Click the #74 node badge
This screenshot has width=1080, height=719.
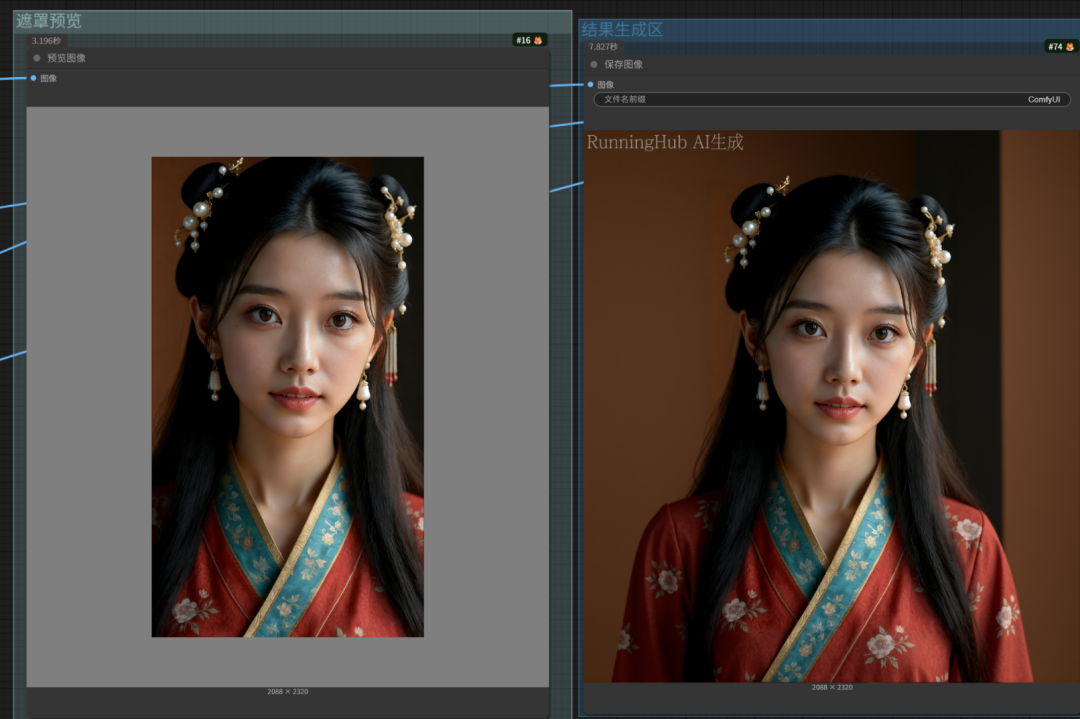[x=1061, y=46]
